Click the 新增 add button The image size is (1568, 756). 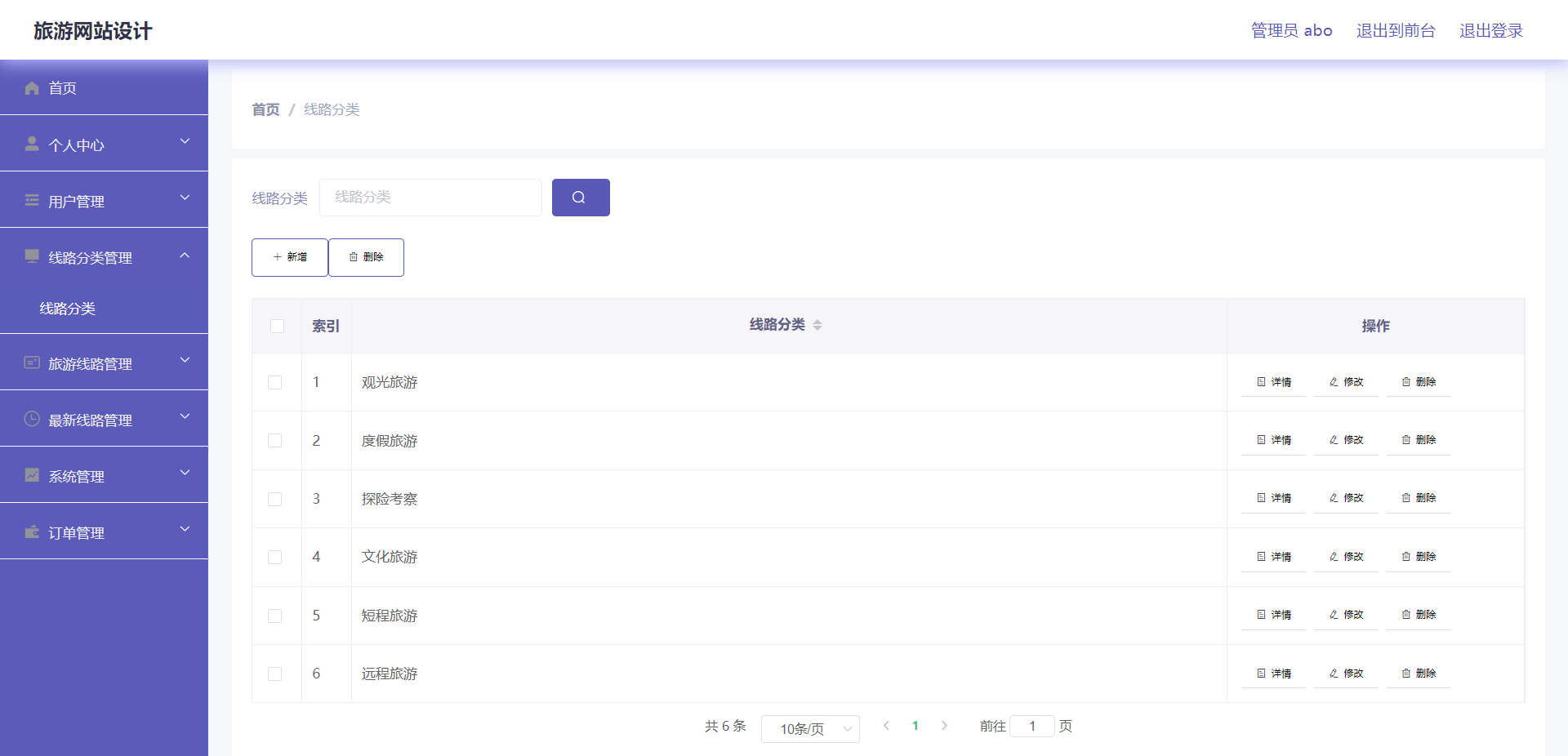coord(289,257)
